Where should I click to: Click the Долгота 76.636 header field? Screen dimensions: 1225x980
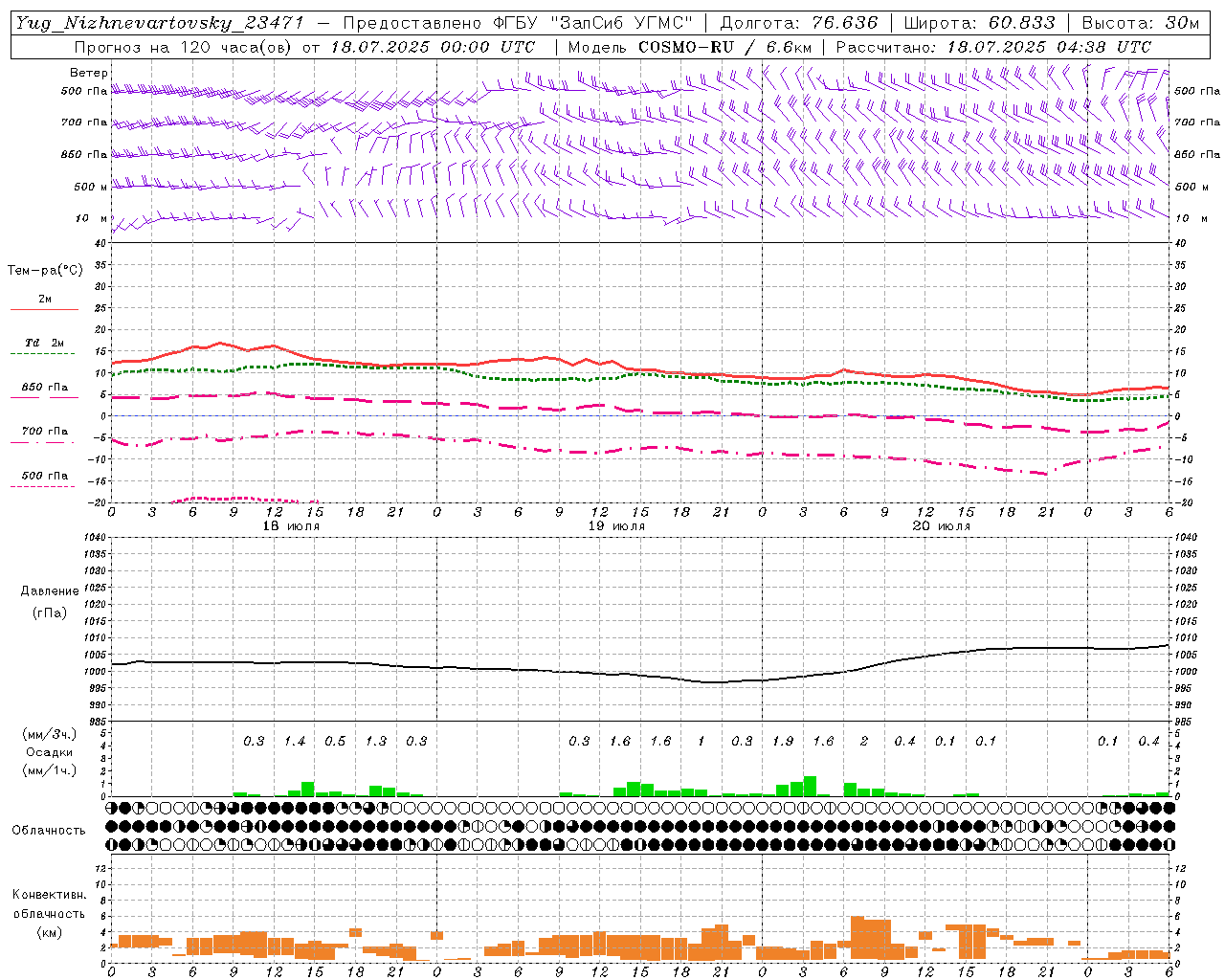point(798,23)
